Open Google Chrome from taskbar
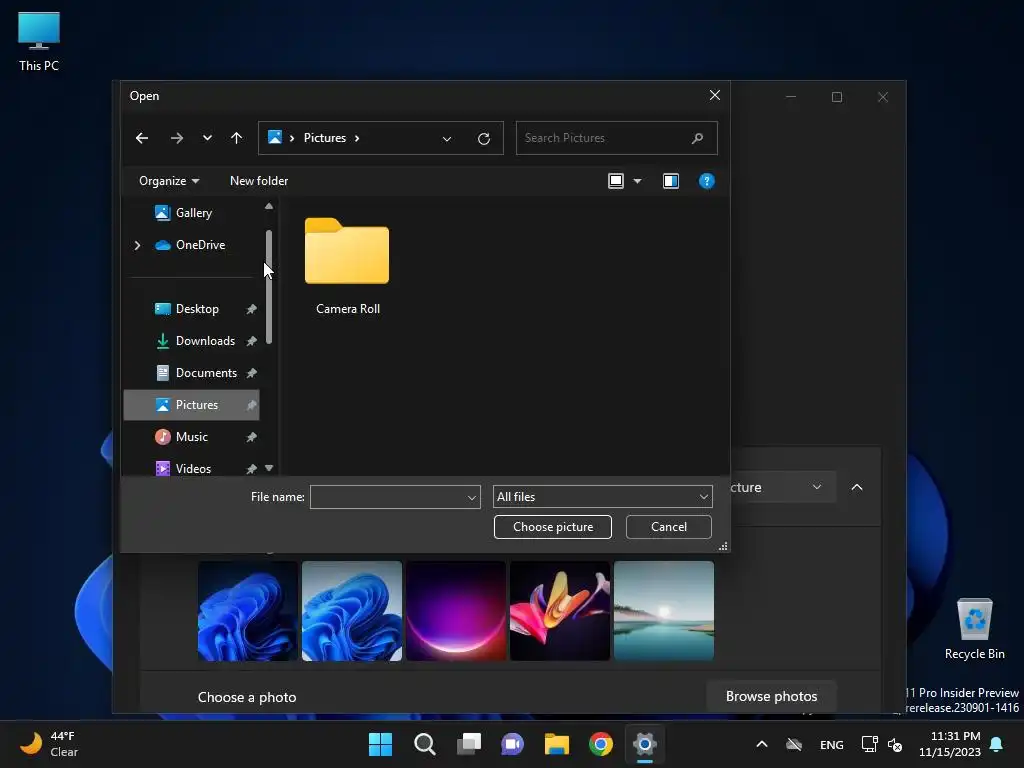The image size is (1024, 768). coord(601,744)
